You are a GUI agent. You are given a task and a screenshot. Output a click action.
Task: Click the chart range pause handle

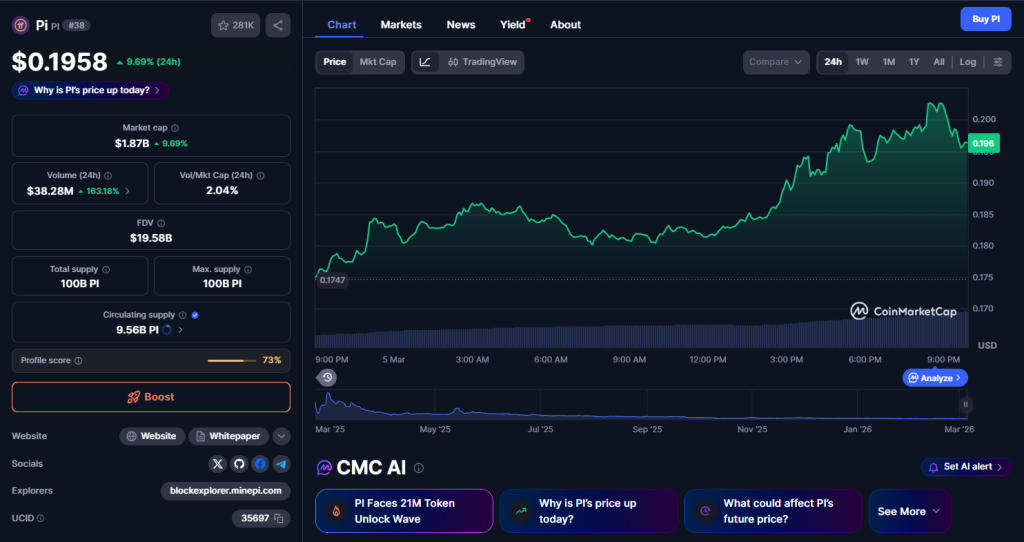(966, 405)
